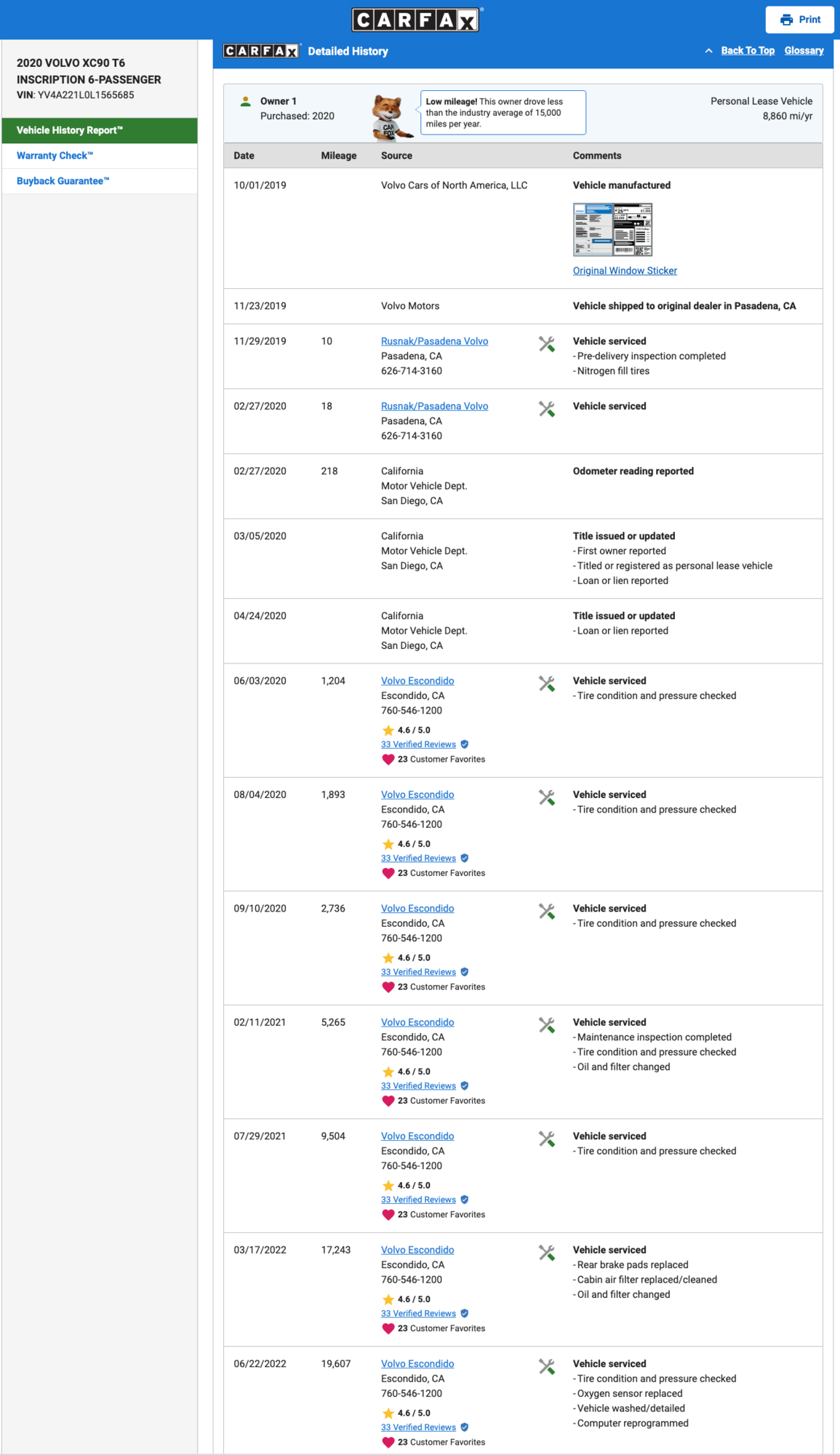Open first Rusnak/Pasadena Volvo dealer link
Screen dimensions: 840x1455
(434, 341)
